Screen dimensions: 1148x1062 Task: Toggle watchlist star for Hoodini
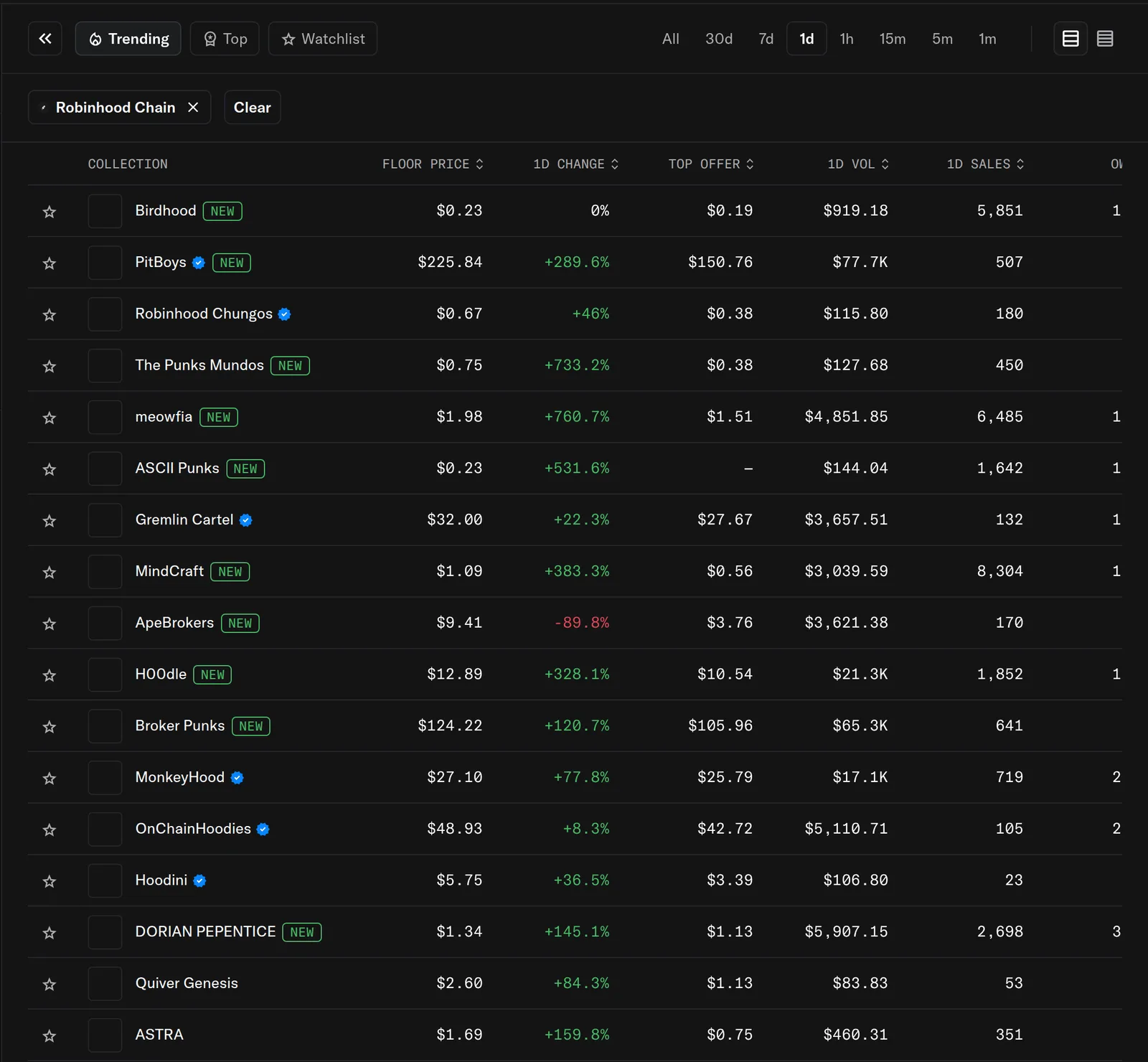50,882
